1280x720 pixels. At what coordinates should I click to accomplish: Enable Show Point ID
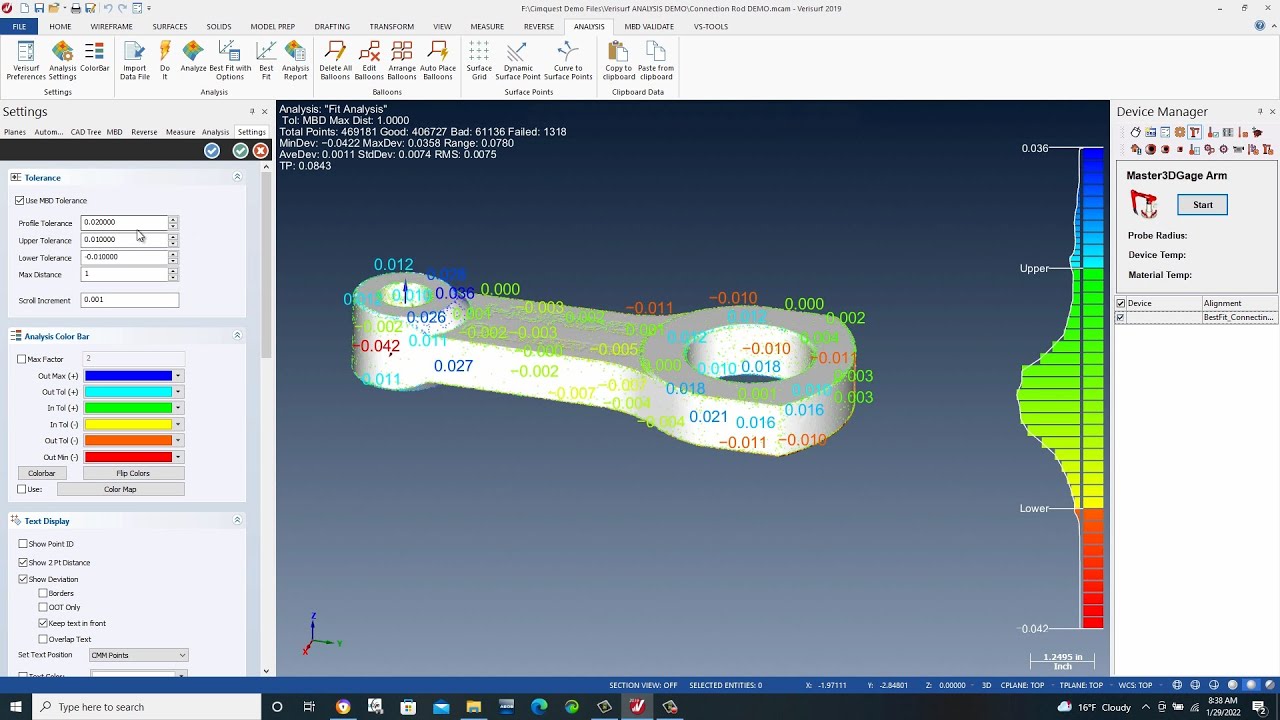[23, 544]
